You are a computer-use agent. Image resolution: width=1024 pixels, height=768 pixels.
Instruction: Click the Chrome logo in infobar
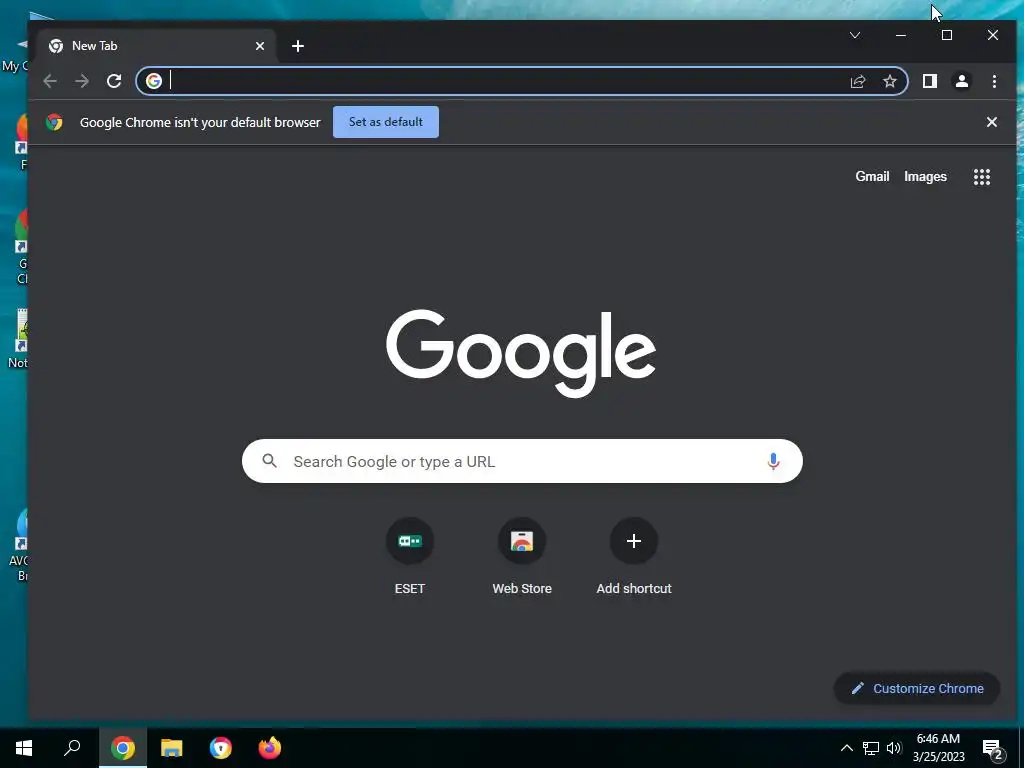tap(54, 122)
